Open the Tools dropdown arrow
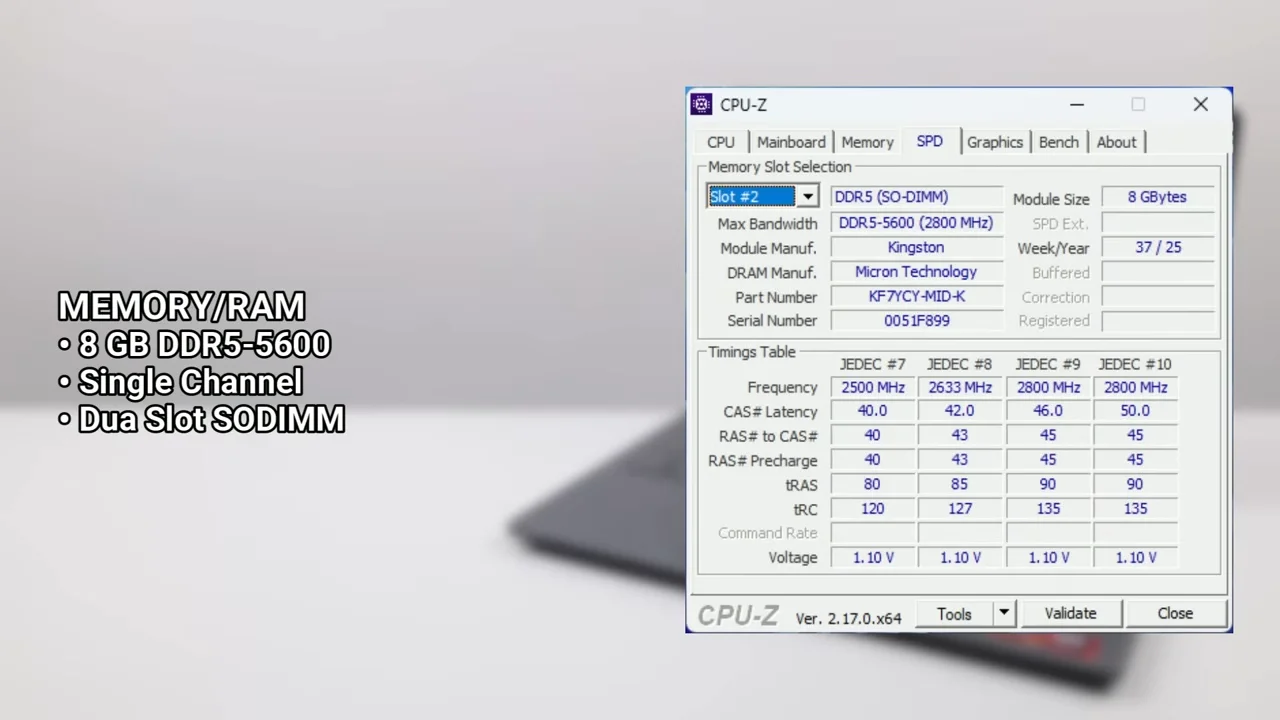The image size is (1280, 720). point(1003,614)
